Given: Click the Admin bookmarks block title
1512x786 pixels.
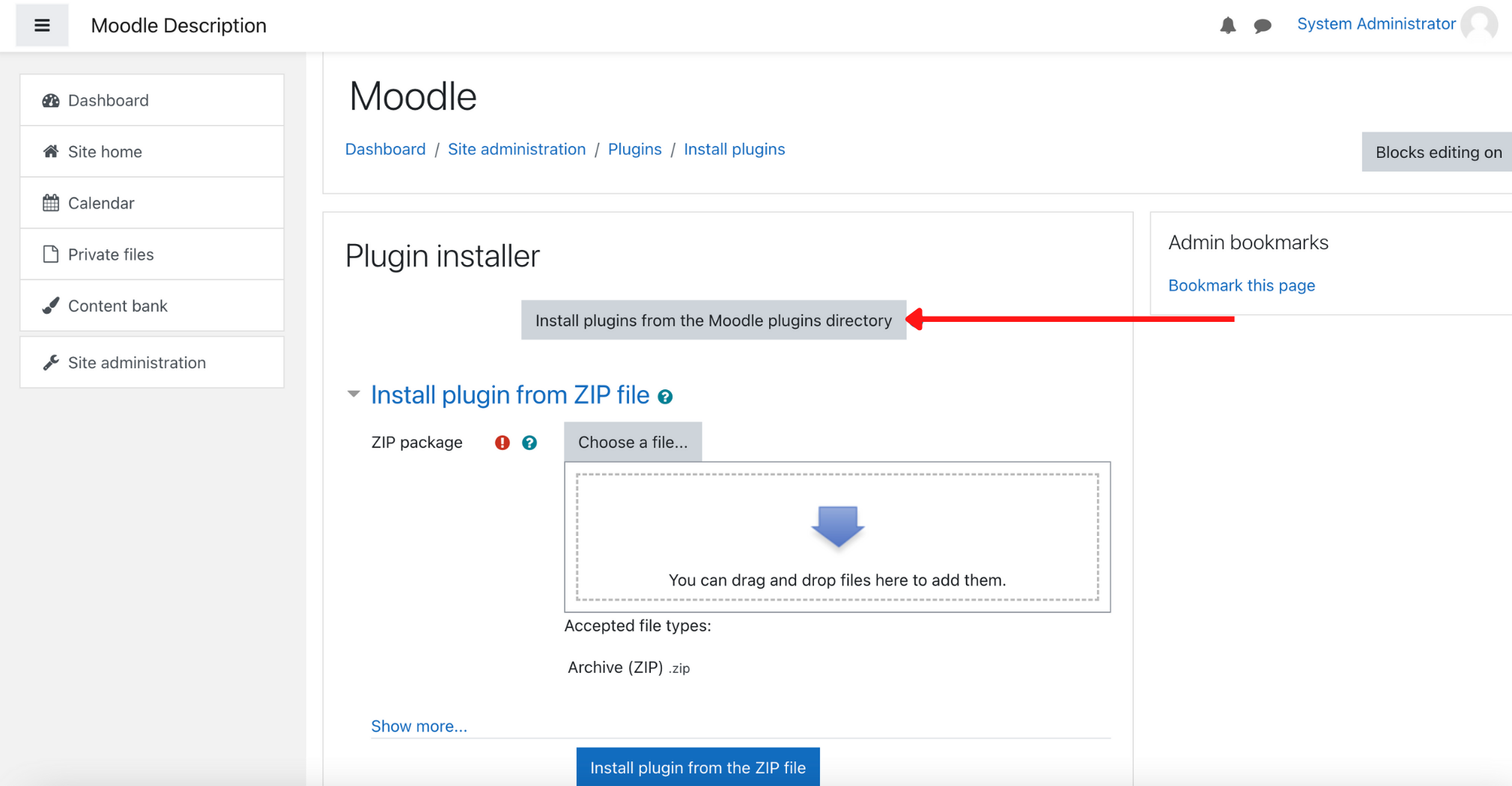Looking at the screenshot, I should [1248, 243].
